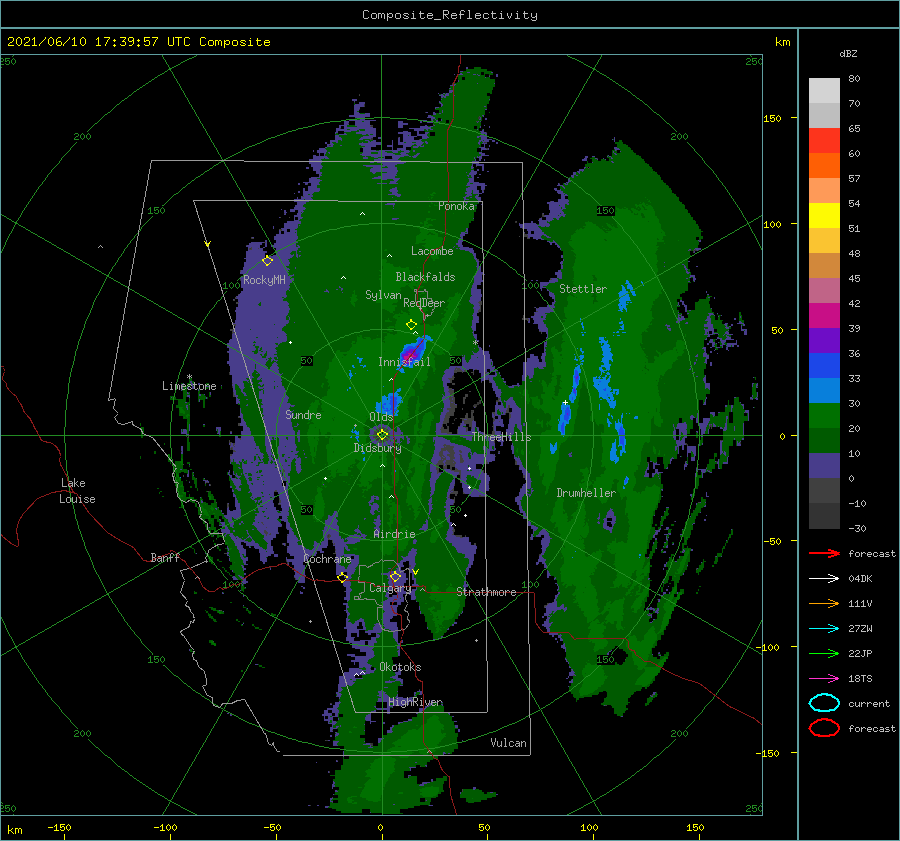Click the Innisfail city label
This screenshot has height=841, width=900.
click(x=404, y=362)
